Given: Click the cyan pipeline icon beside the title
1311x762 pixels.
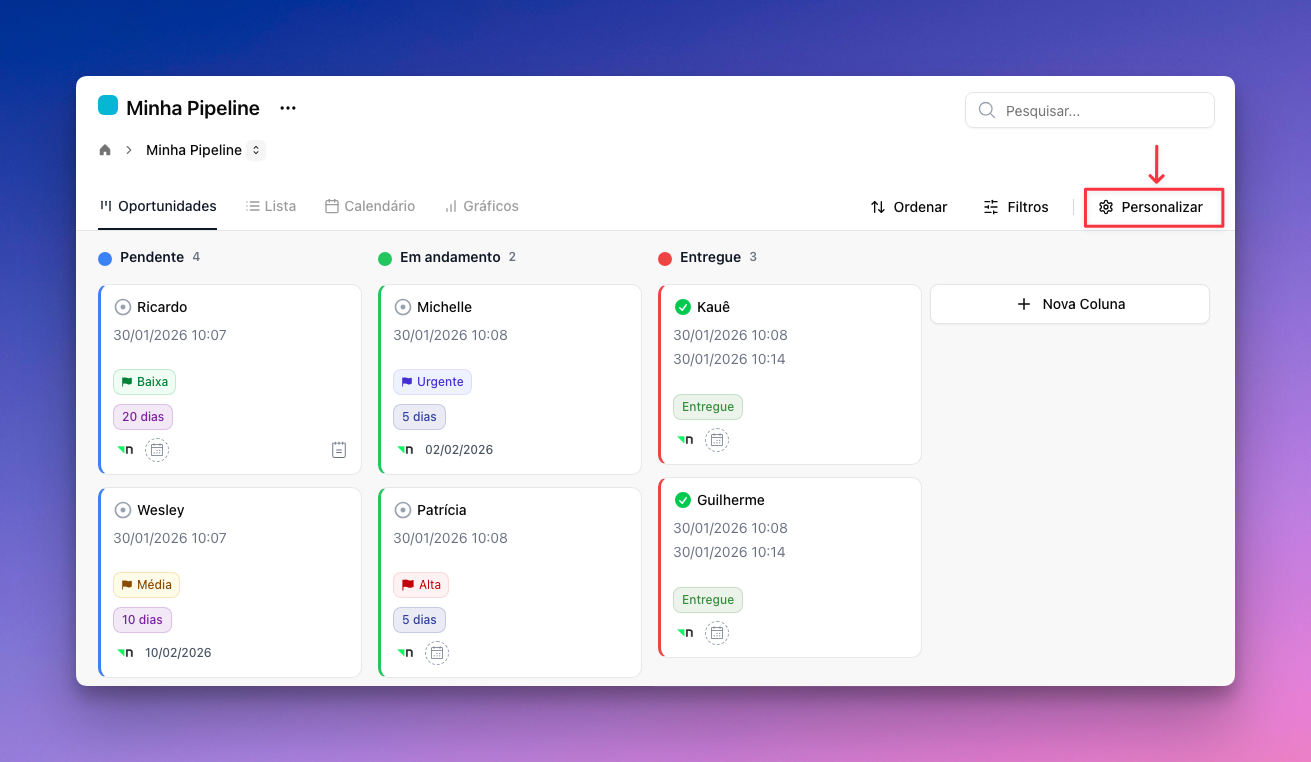Looking at the screenshot, I should tap(108, 106).
